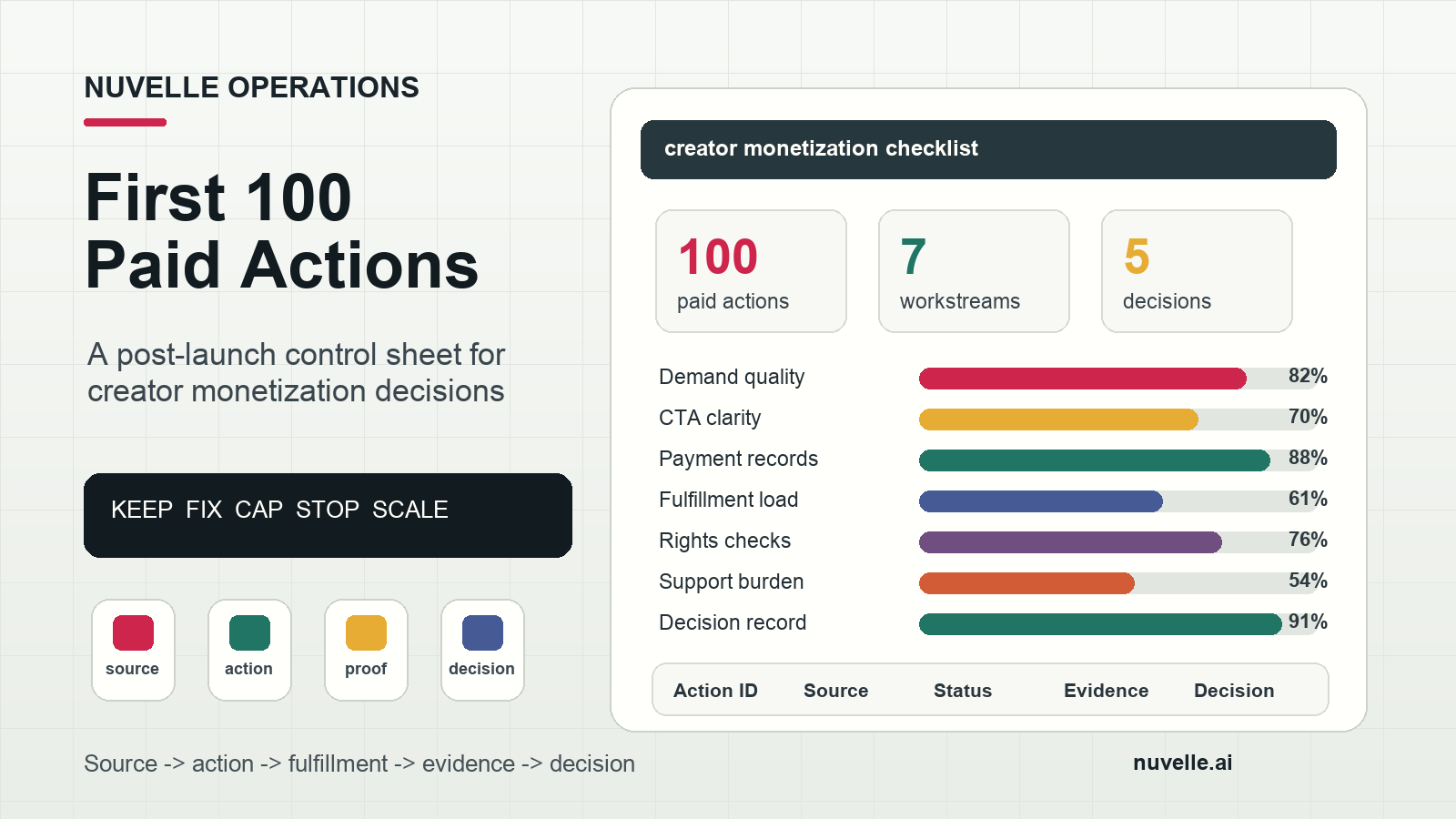Select the Source column header
1456x819 pixels.
point(835,691)
